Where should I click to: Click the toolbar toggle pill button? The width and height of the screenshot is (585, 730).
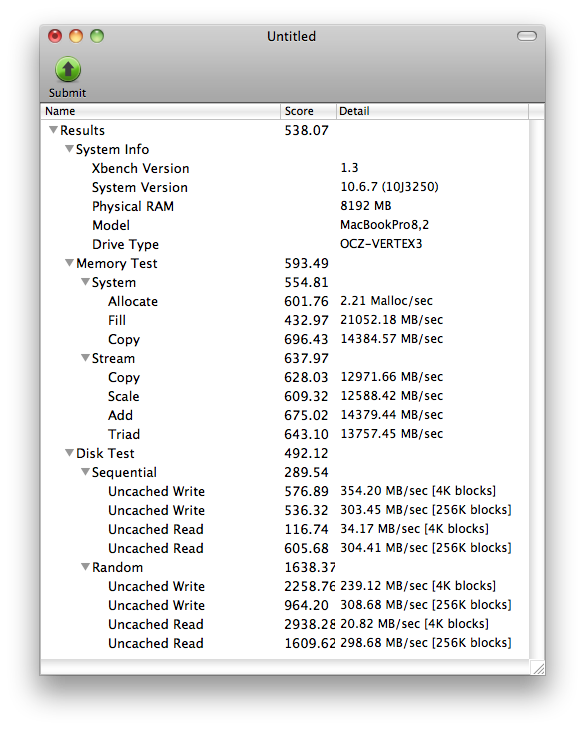coord(527,36)
